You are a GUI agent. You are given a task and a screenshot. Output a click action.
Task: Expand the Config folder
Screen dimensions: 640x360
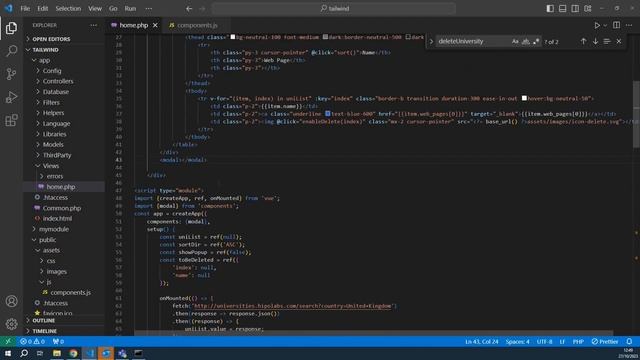tap(52, 71)
